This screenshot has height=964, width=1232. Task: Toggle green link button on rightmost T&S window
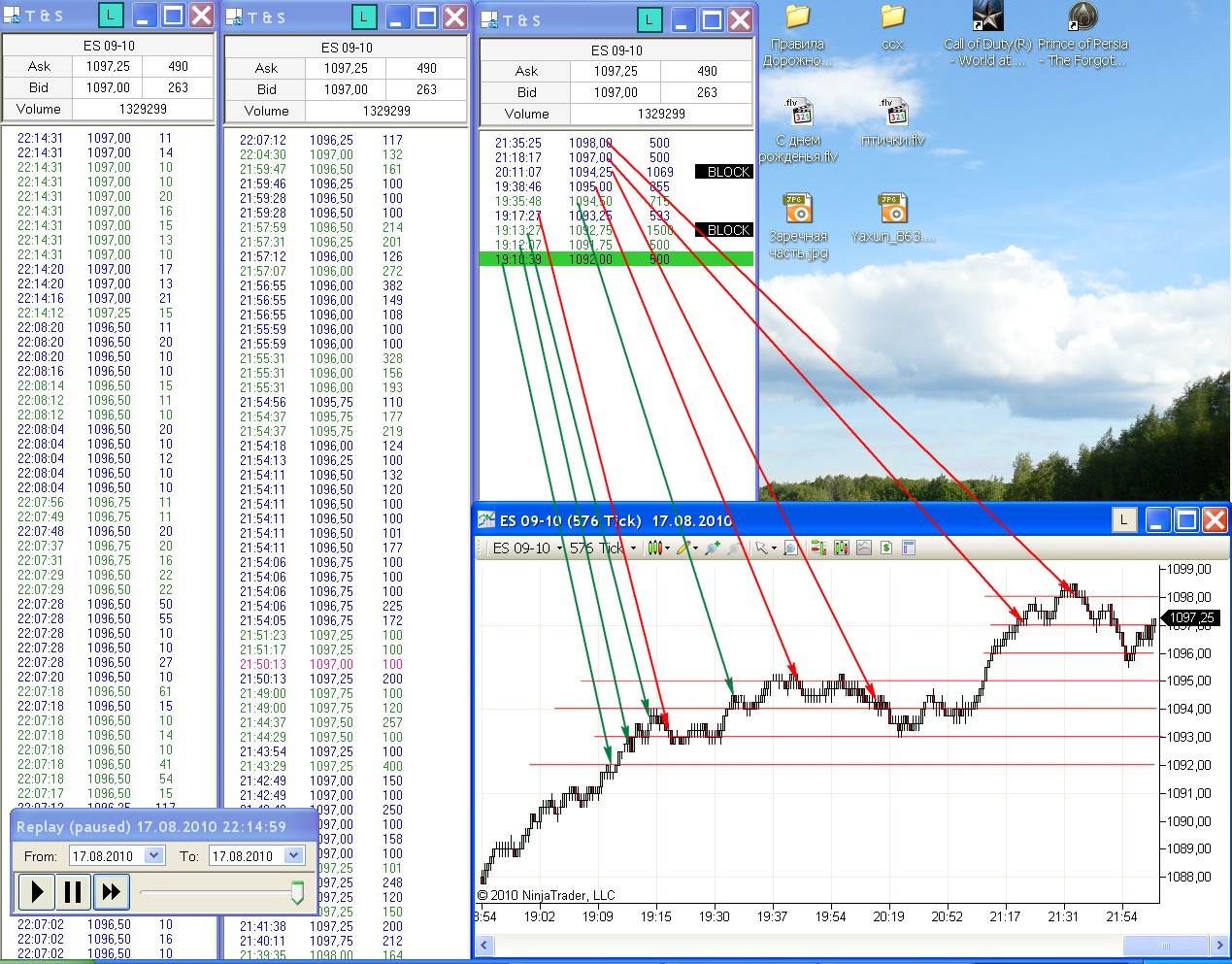pyautogui.click(x=649, y=19)
